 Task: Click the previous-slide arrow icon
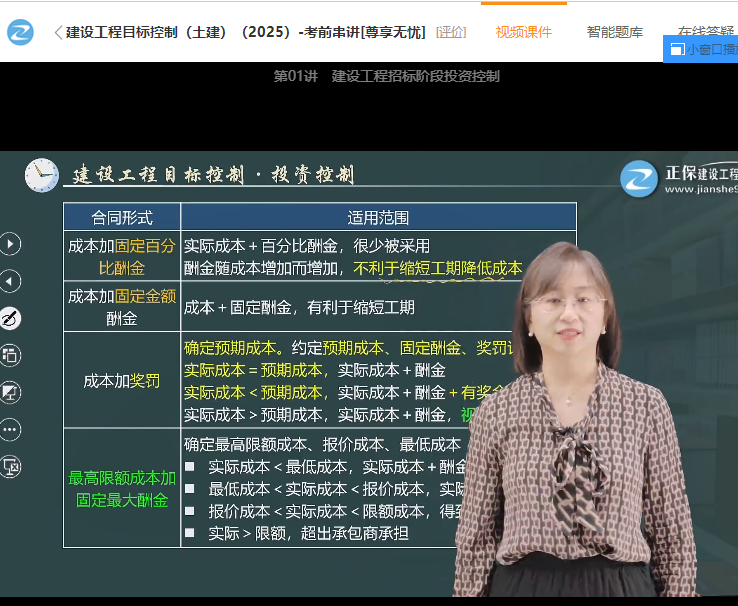click(10, 281)
